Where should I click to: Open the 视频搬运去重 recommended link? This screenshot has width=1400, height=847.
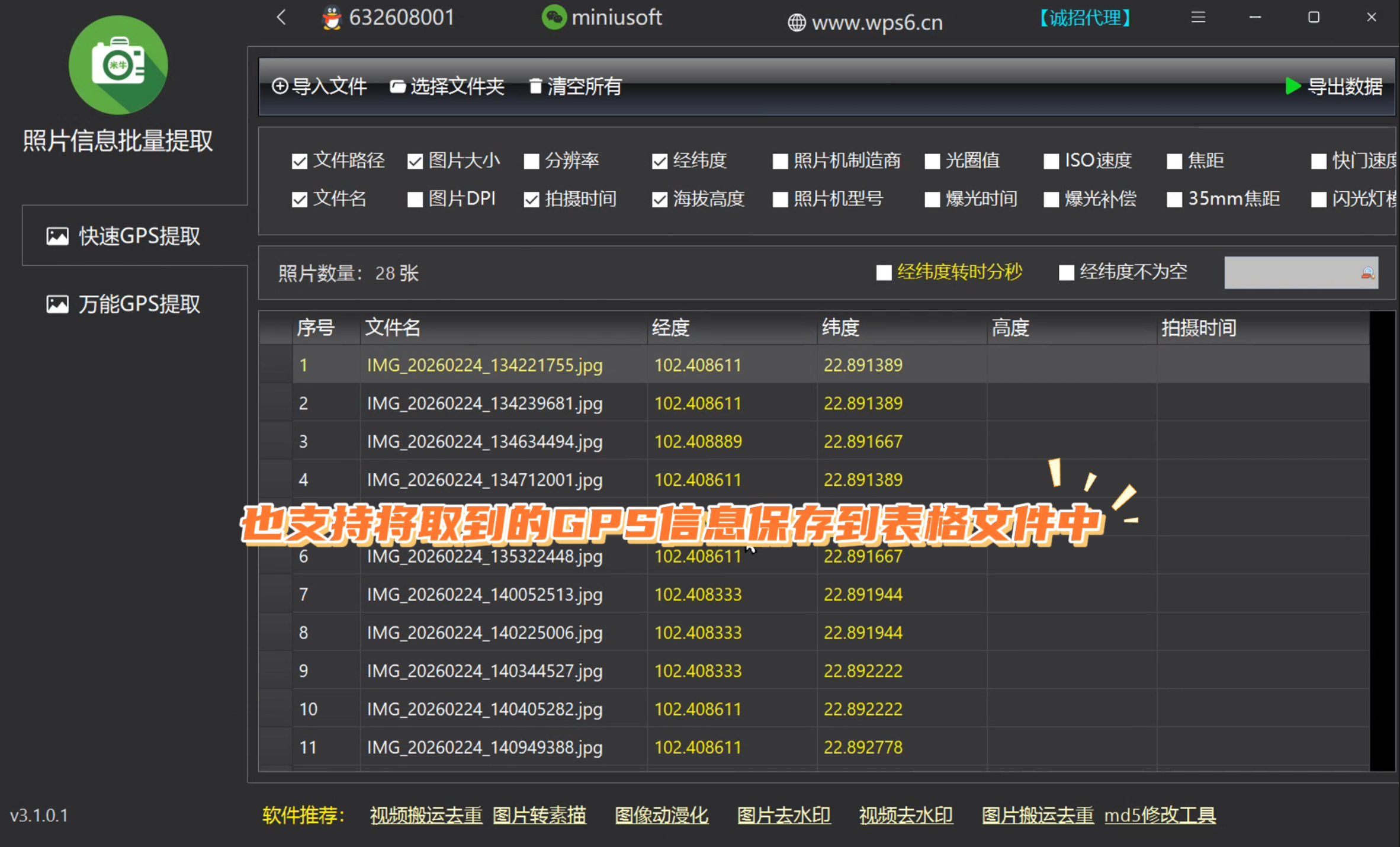click(426, 816)
